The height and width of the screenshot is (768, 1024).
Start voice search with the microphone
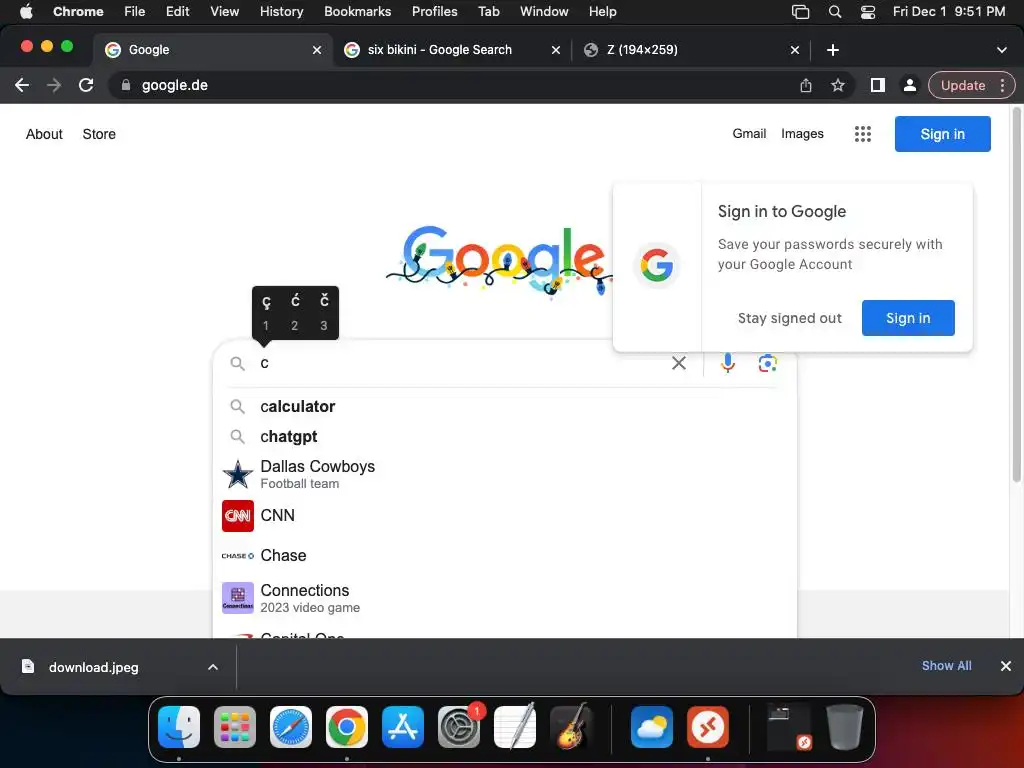click(x=728, y=363)
